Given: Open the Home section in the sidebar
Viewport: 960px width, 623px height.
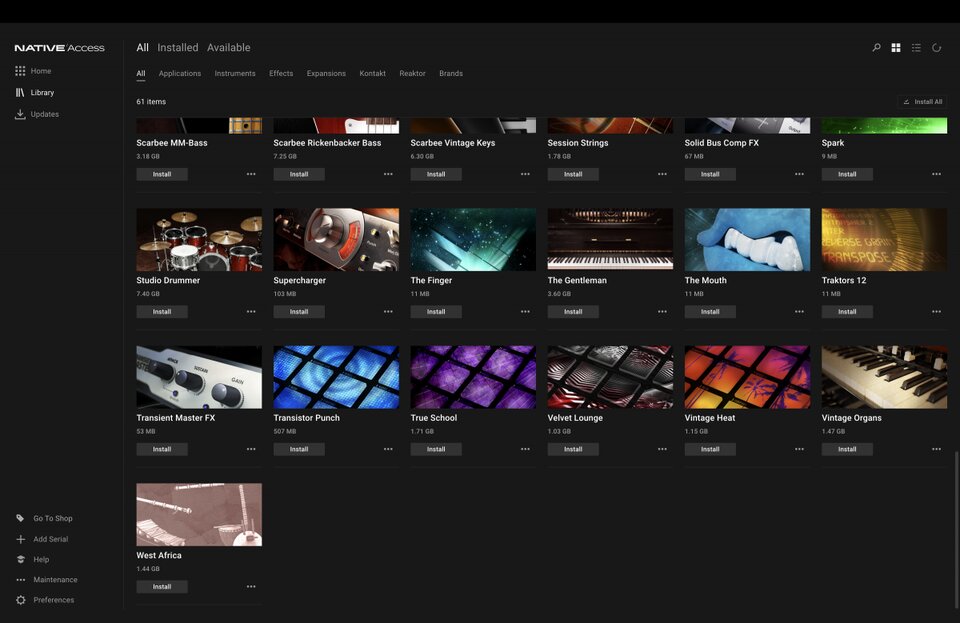Looking at the screenshot, I should click(40, 70).
